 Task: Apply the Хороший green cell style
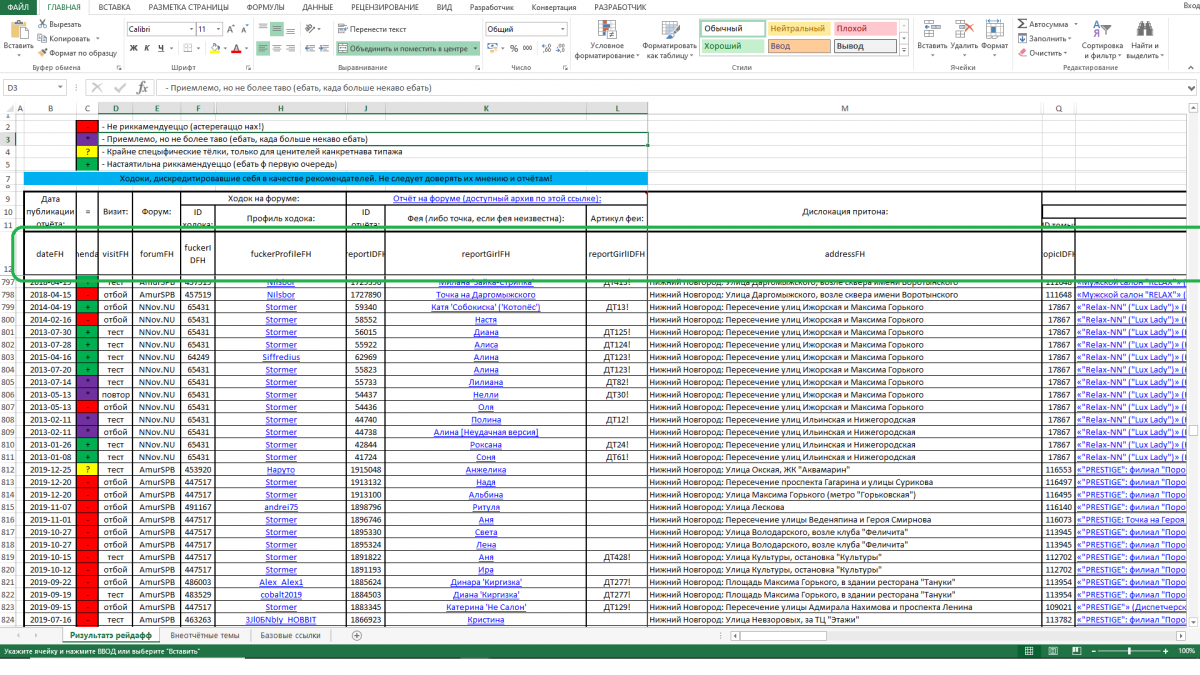(731, 46)
